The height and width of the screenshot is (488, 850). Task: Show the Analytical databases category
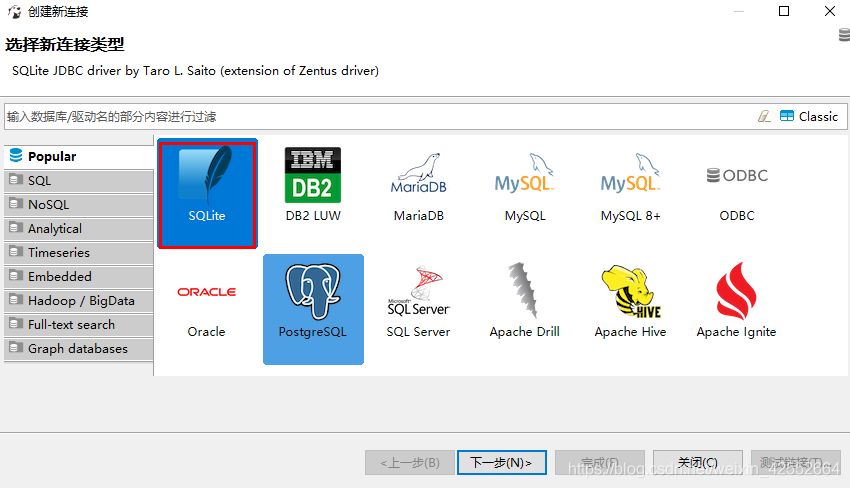pyautogui.click(x=79, y=229)
